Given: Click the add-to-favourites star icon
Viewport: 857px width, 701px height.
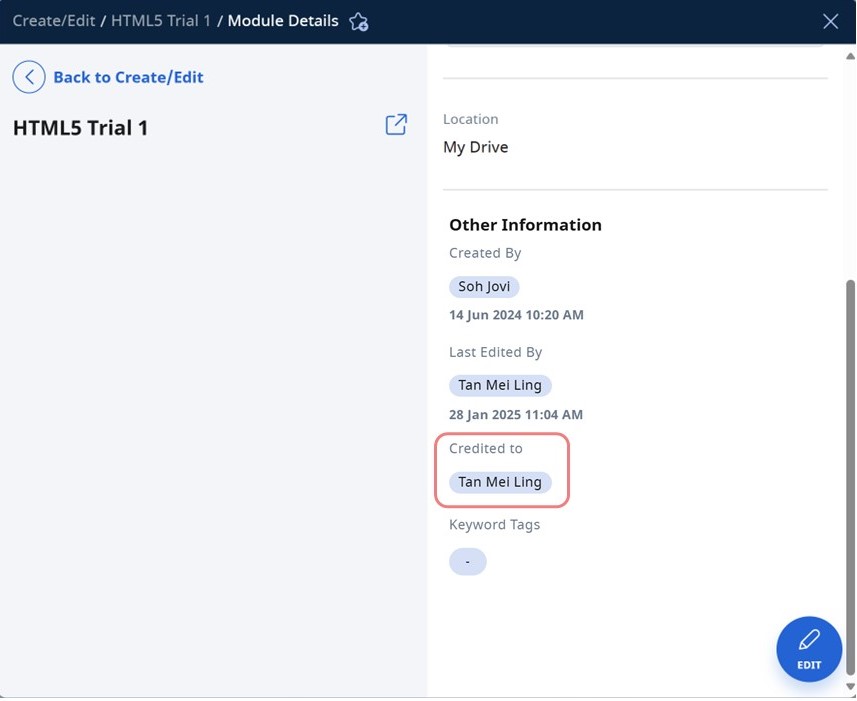Looking at the screenshot, I should (359, 21).
